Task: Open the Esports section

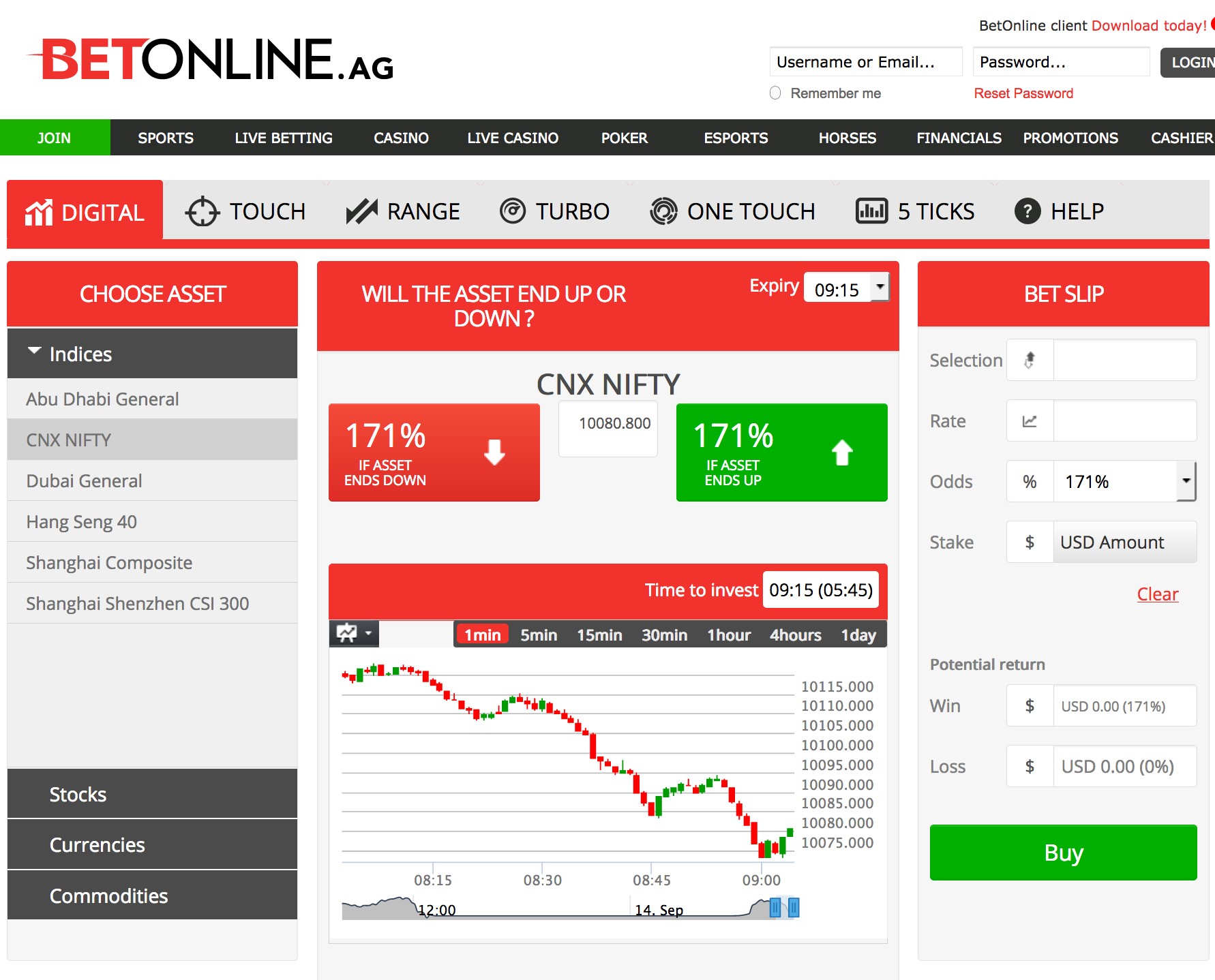Action: tap(736, 138)
